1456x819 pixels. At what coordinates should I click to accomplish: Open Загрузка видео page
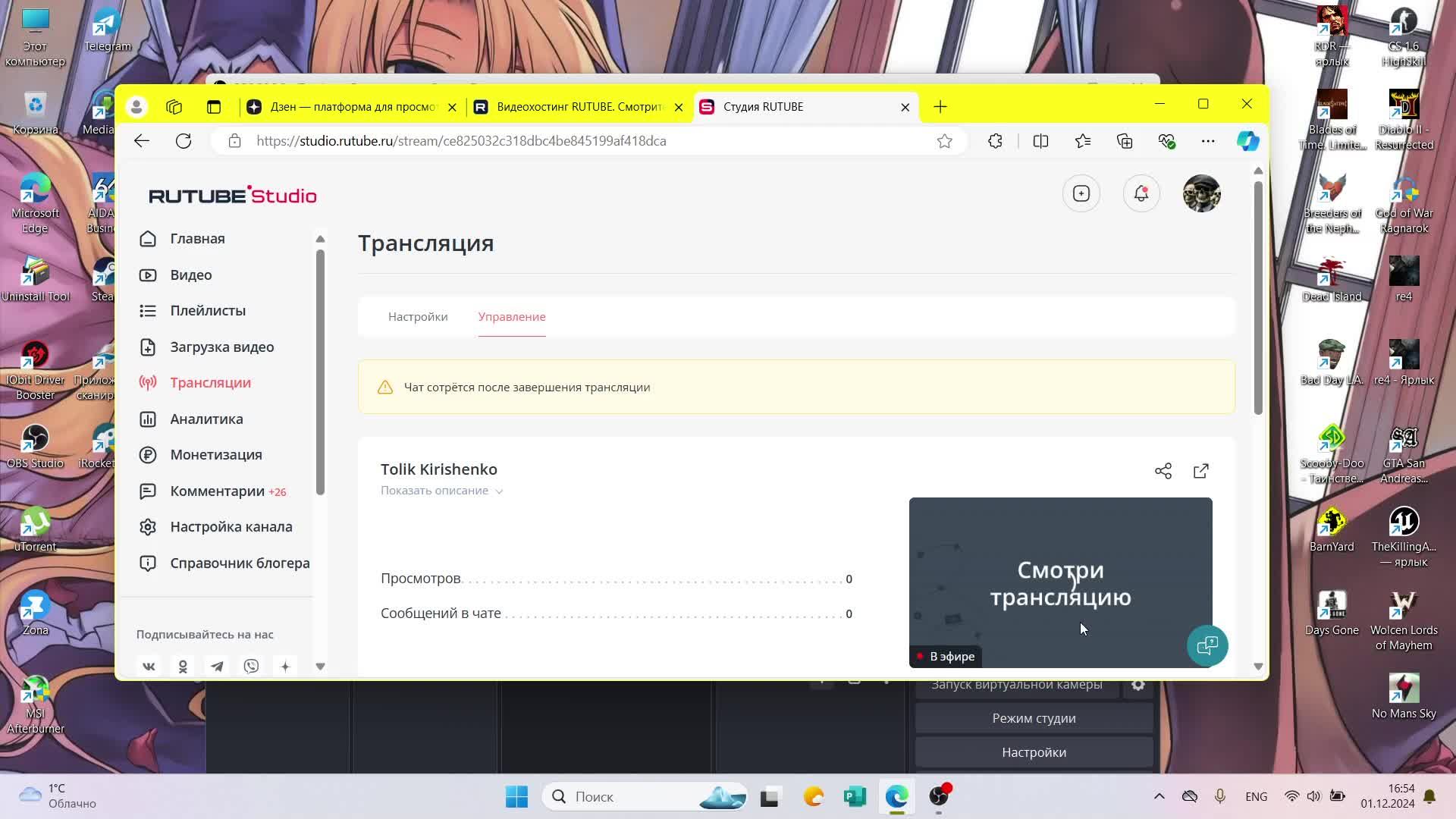pos(206,347)
